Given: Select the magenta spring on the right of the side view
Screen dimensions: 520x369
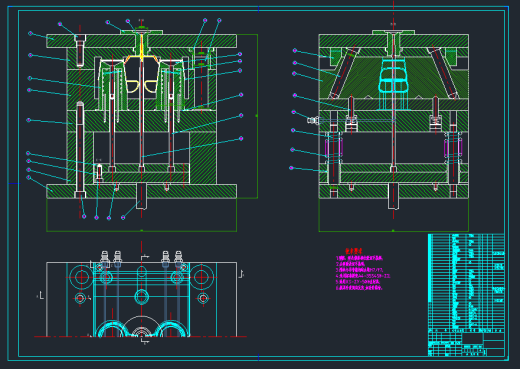Looking at the screenshot, I should [453, 147].
